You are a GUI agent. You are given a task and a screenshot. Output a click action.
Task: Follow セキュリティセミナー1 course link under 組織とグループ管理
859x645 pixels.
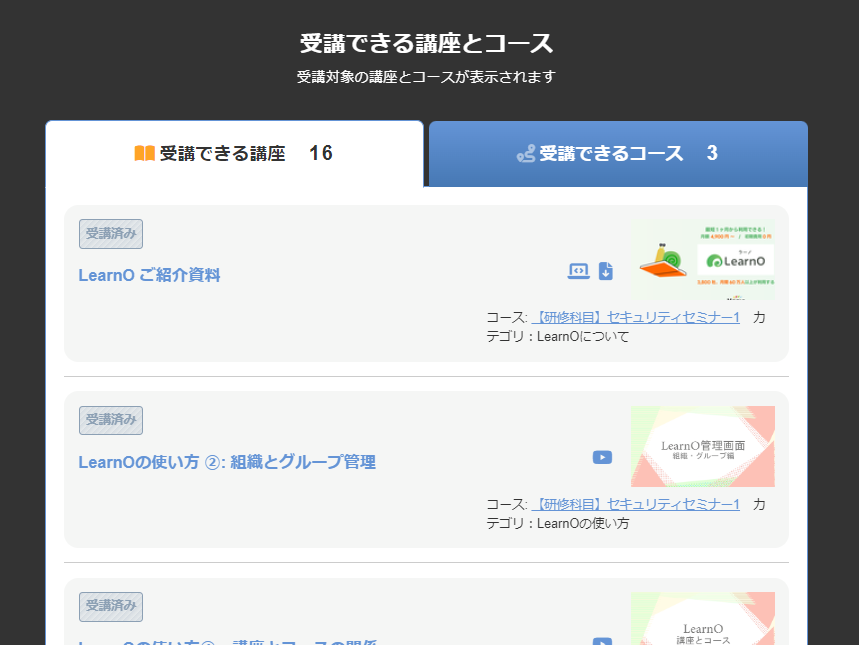point(635,504)
